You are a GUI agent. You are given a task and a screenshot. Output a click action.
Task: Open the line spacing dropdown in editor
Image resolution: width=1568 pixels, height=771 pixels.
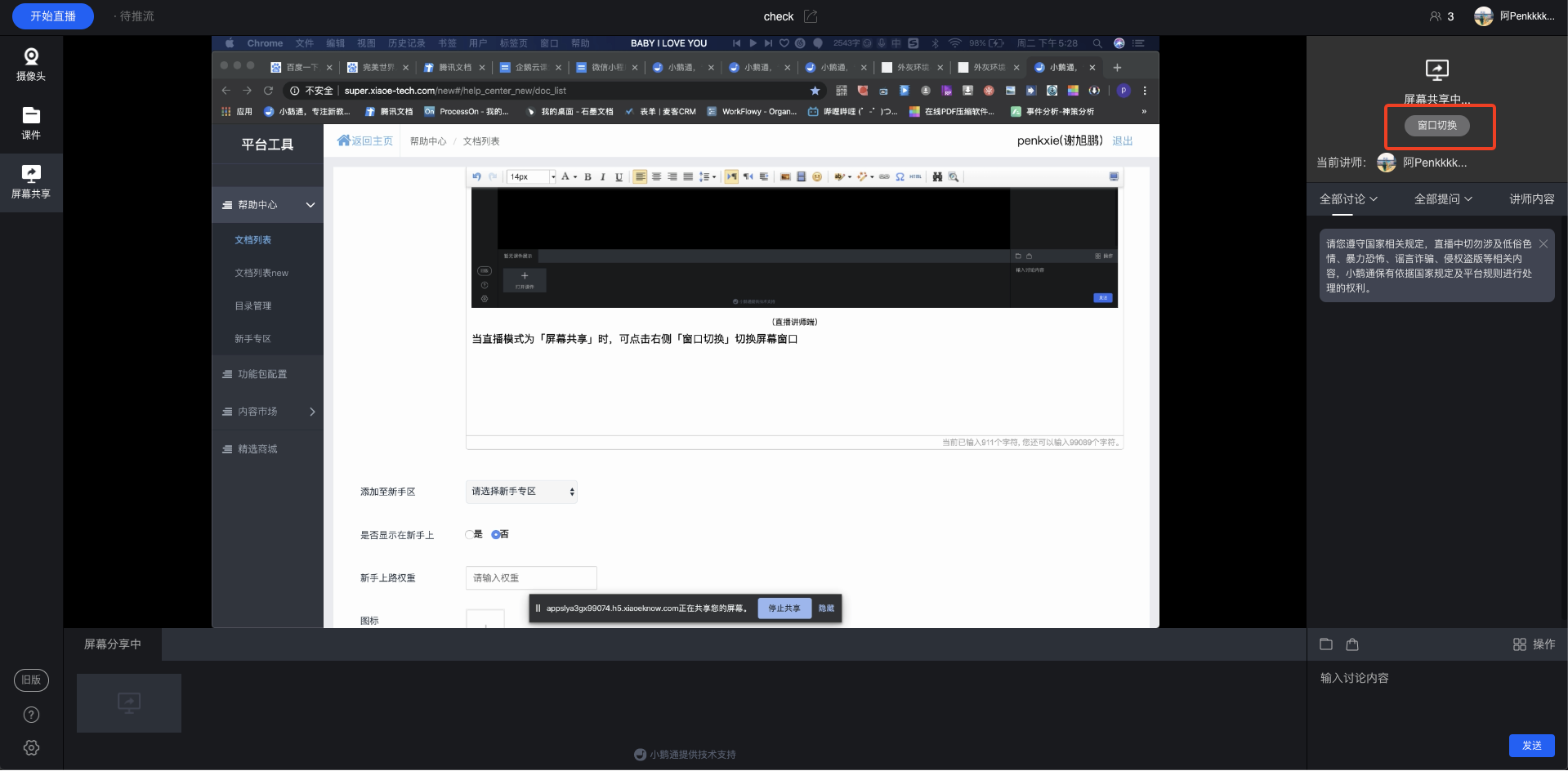(x=708, y=176)
